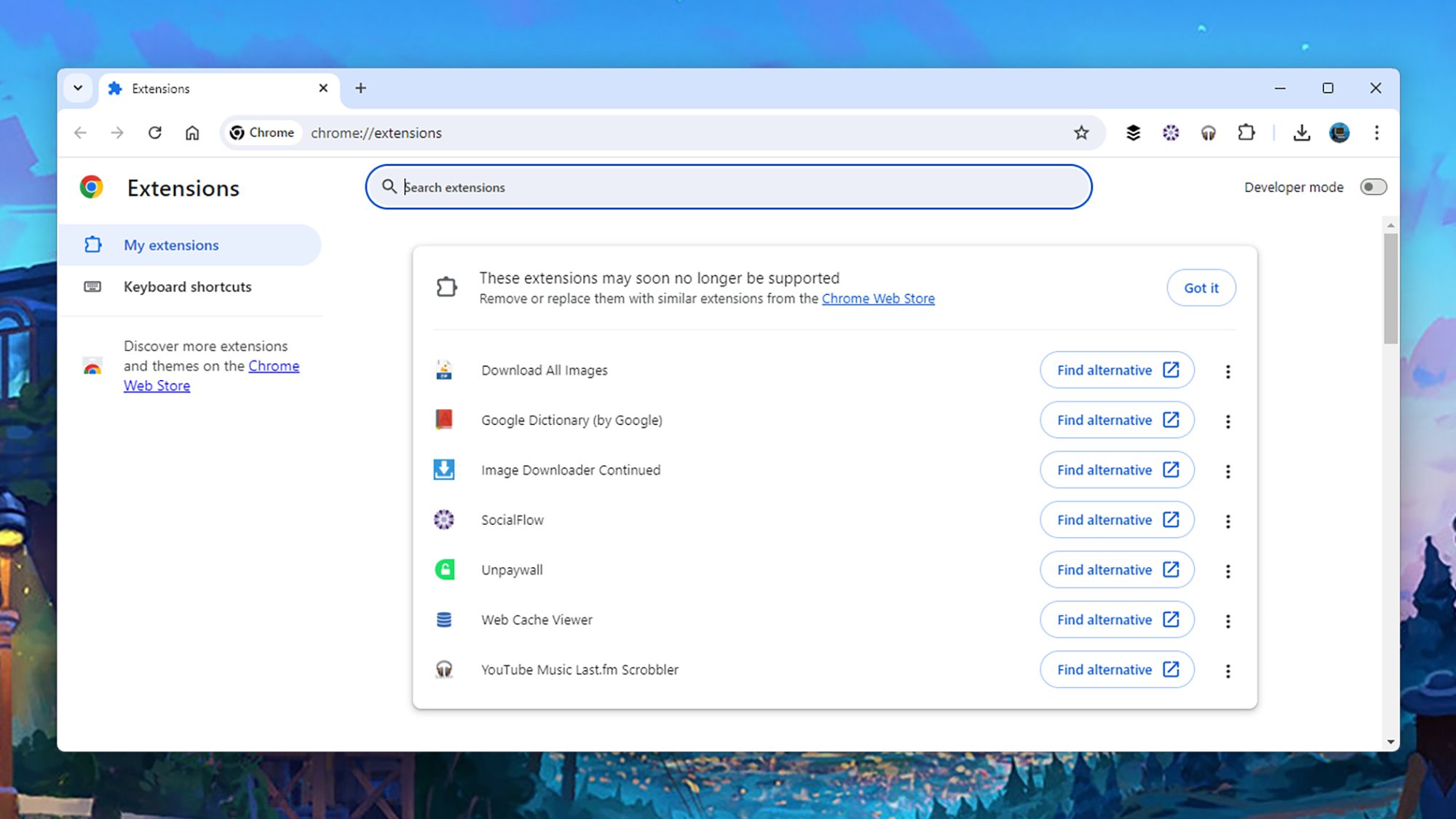This screenshot has height=819, width=1456.
Task: Click the Chrome Web Store link in notice
Action: [878, 298]
